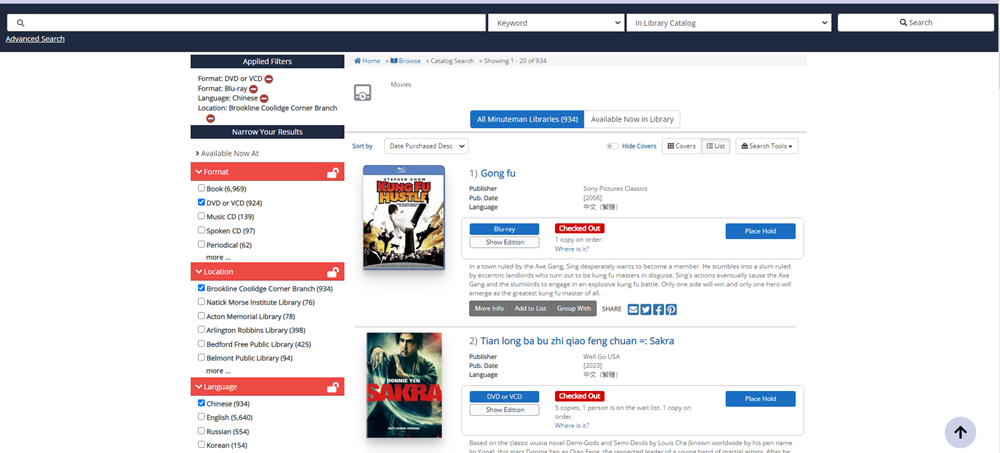This screenshot has height=453, width=1000.
Task: Show Edition for Sakra DVD
Action: [x=504, y=410]
